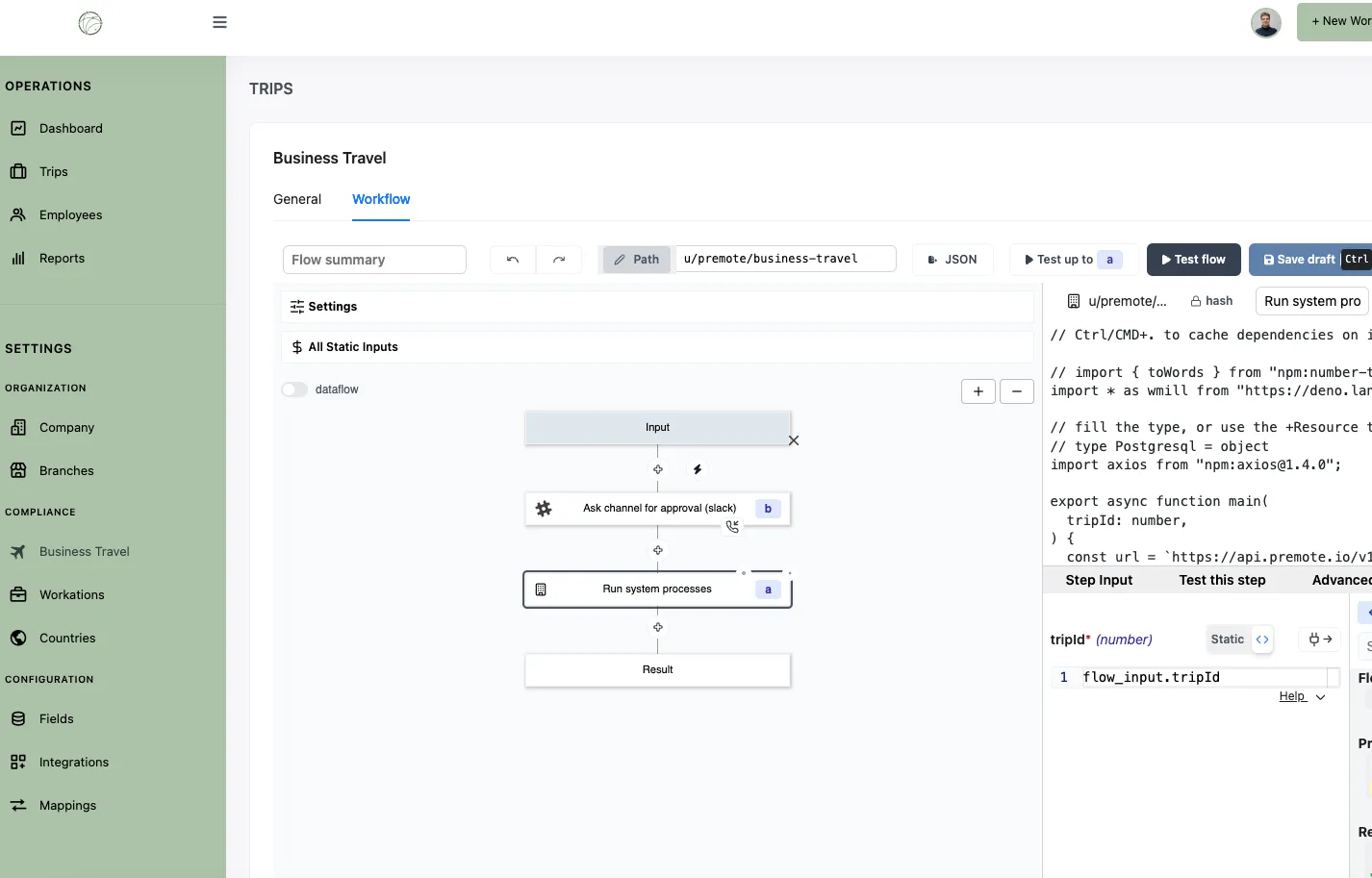Click the lightning bolt icon beside the Input node
Screen dimensions: 1372x878
pyautogui.click(x=697, y=469)
